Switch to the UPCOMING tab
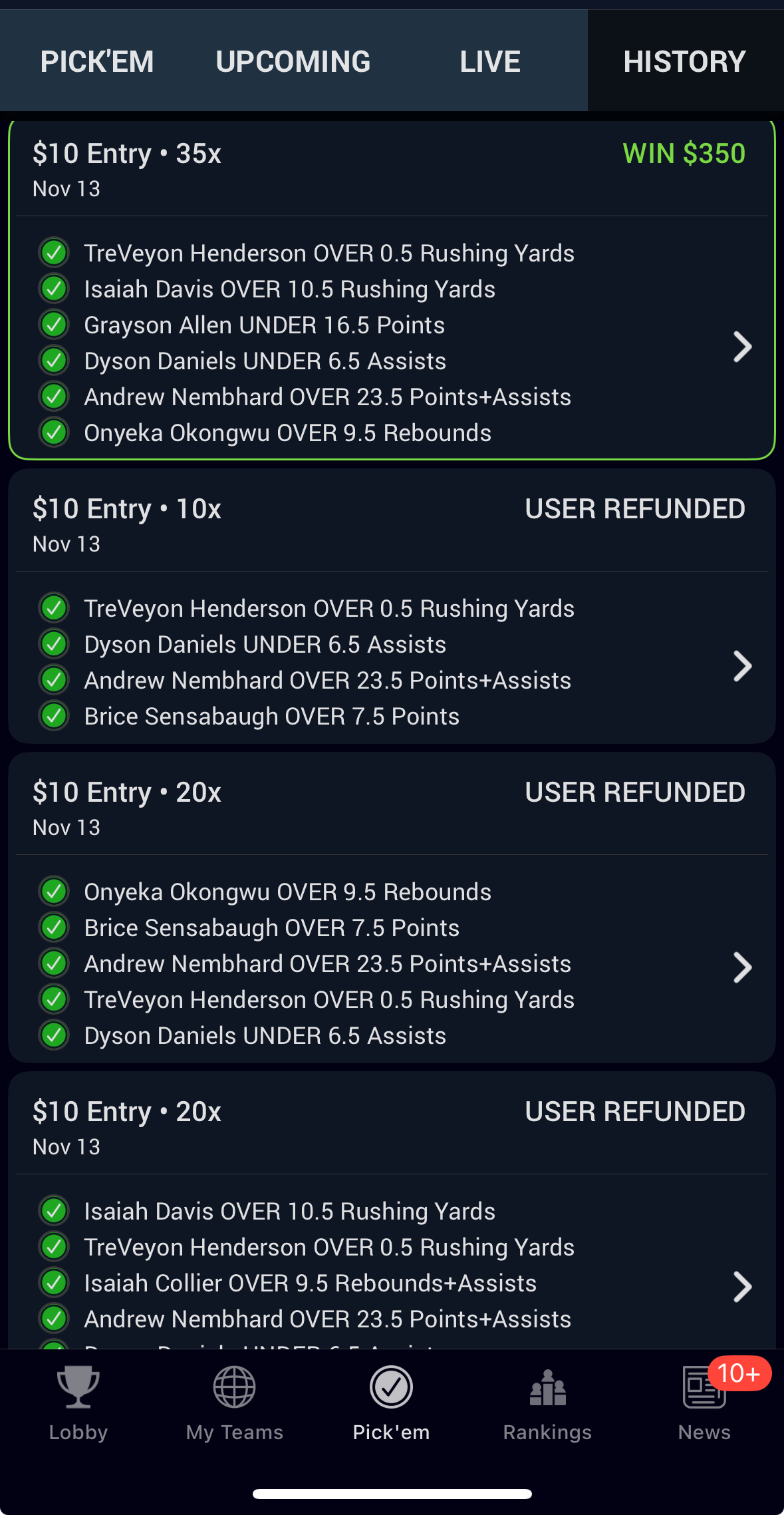Image resolution: width=784 pixels, height=1515 pixels. click(293, 61)
